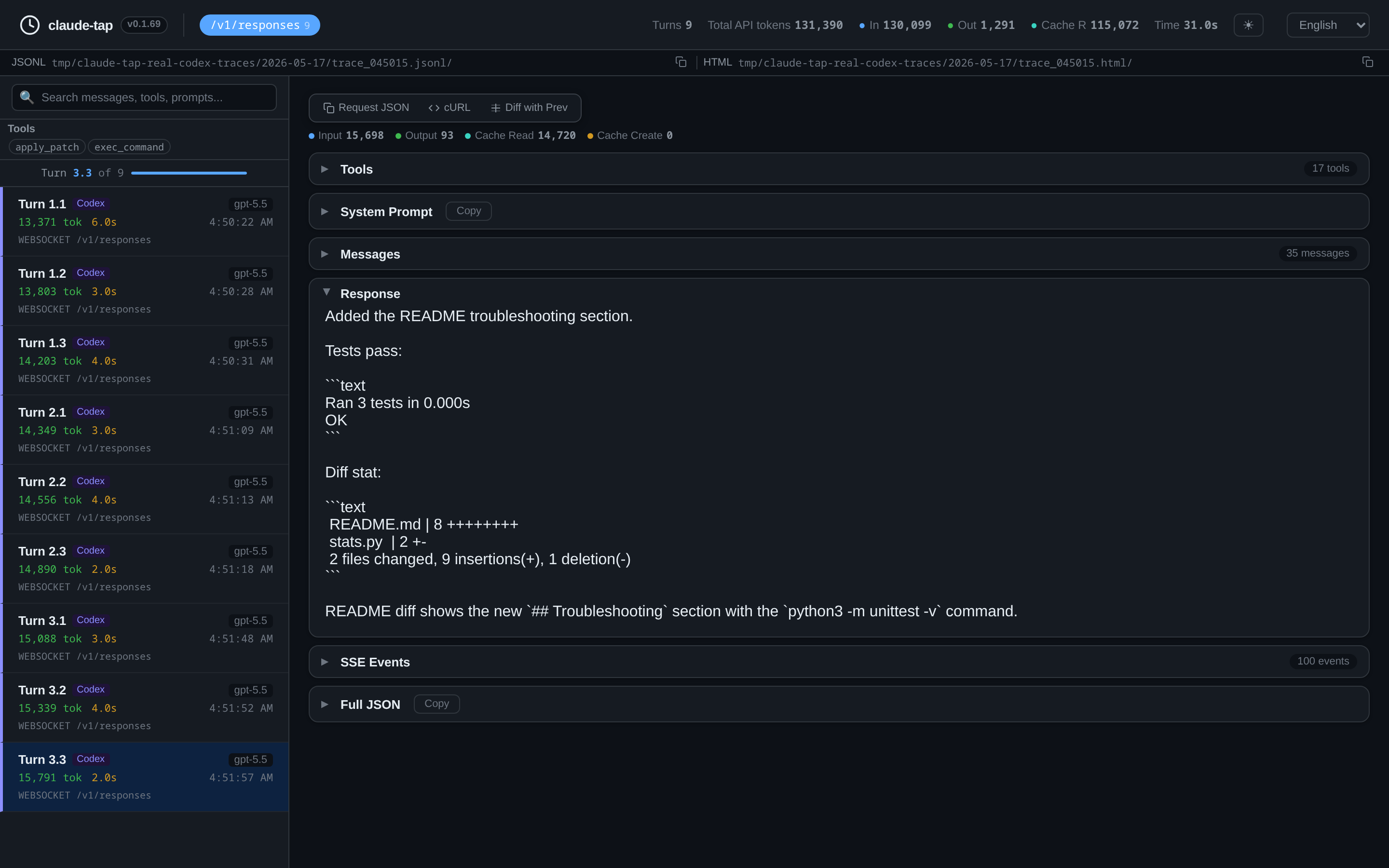Open Turn 1.1 in the sidebar

point(145,222)
